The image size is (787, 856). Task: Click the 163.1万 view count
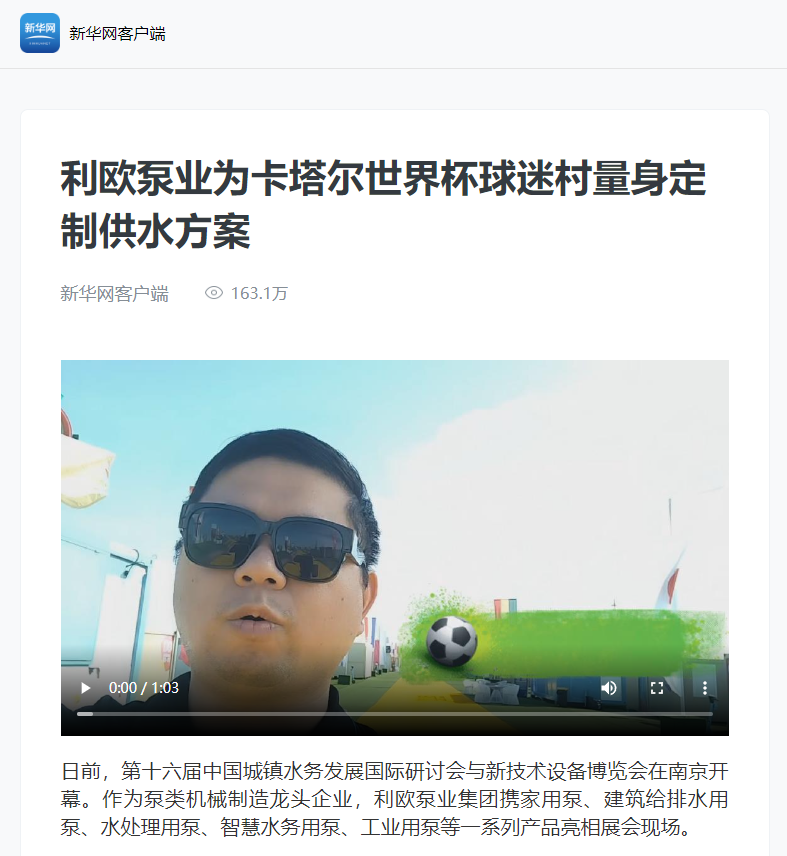(259, 293)
